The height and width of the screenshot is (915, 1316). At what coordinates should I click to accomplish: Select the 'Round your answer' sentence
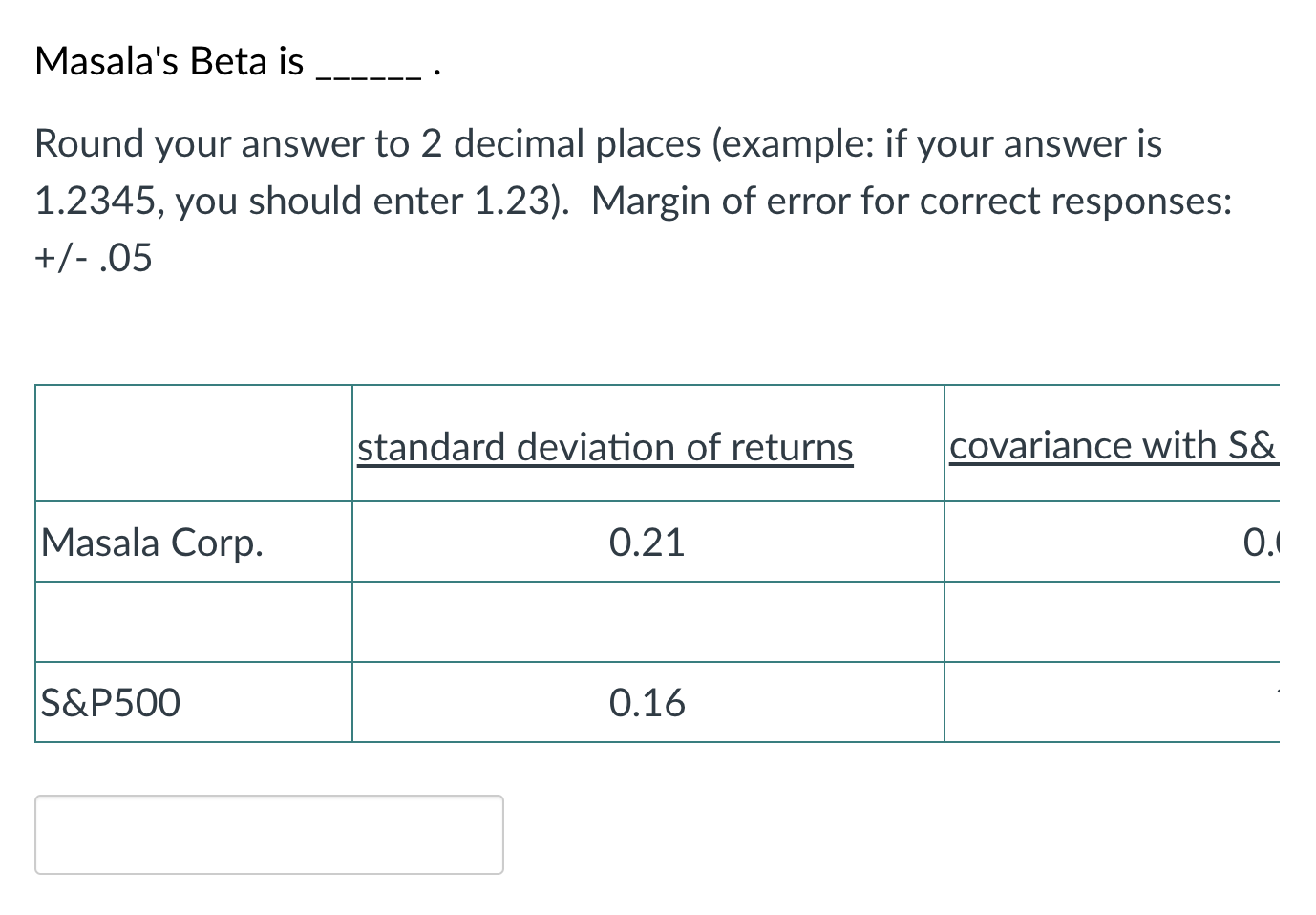click(x=287, y=143)
